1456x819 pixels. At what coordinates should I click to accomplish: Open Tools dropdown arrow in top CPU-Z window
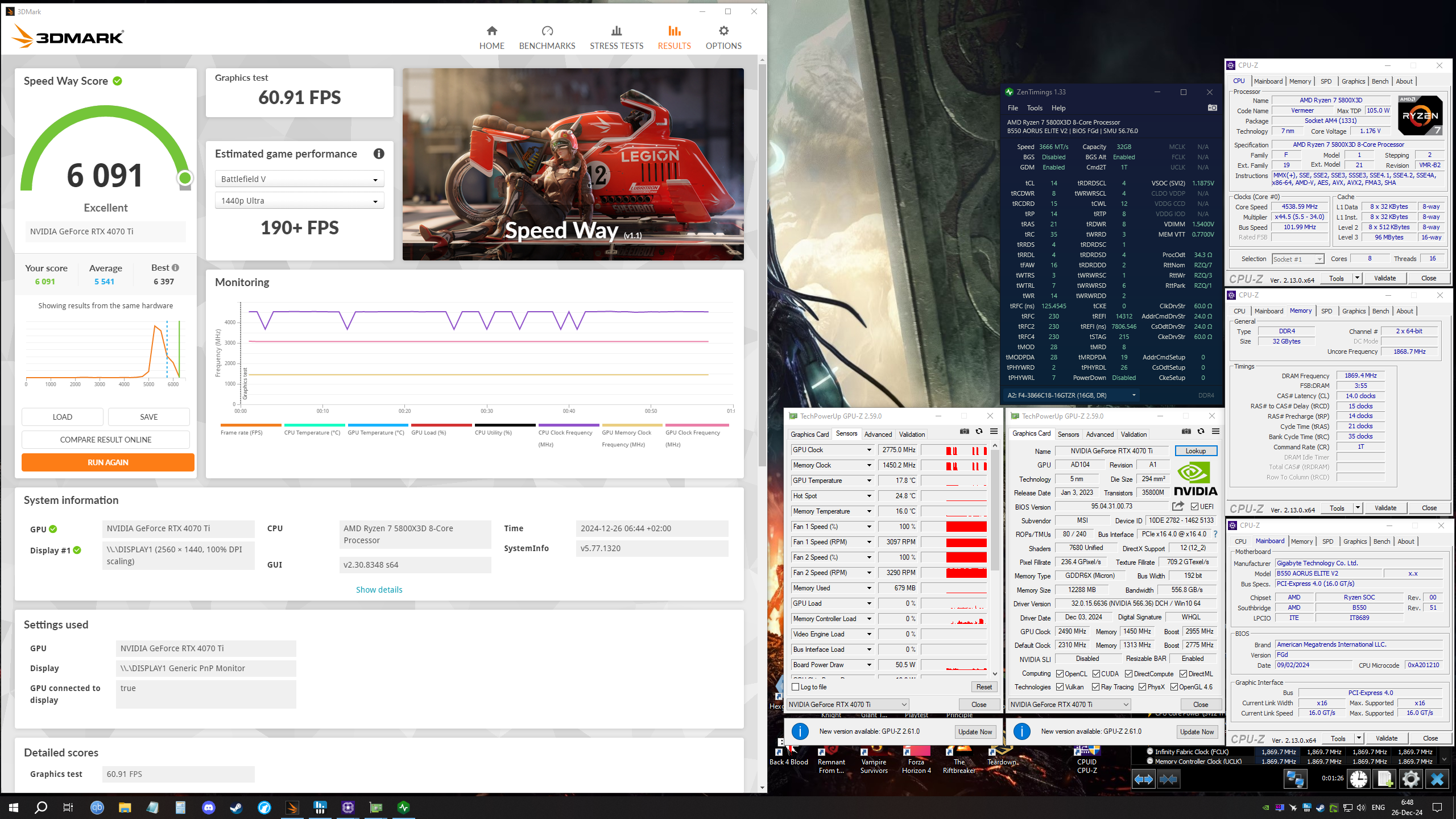pos(1356,278)
